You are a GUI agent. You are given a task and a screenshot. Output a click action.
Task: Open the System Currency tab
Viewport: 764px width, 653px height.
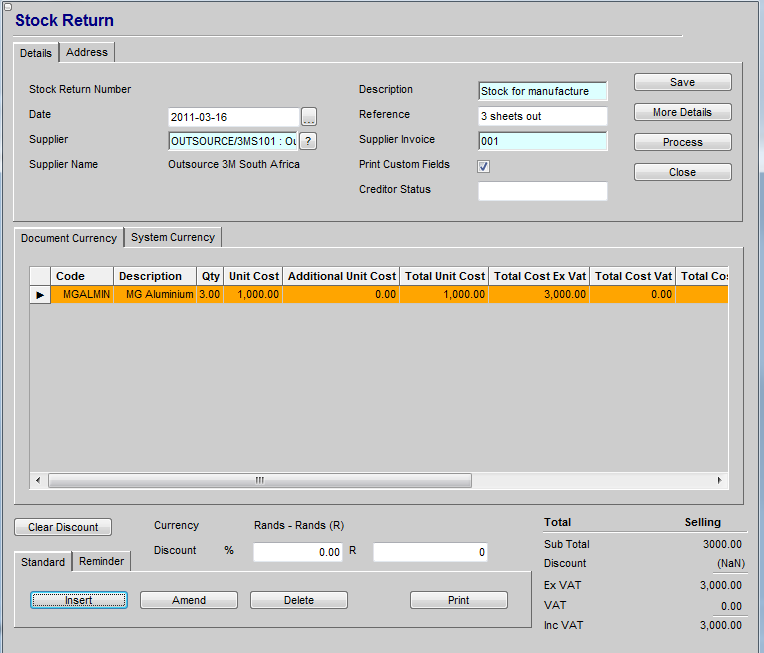point(173,237)
